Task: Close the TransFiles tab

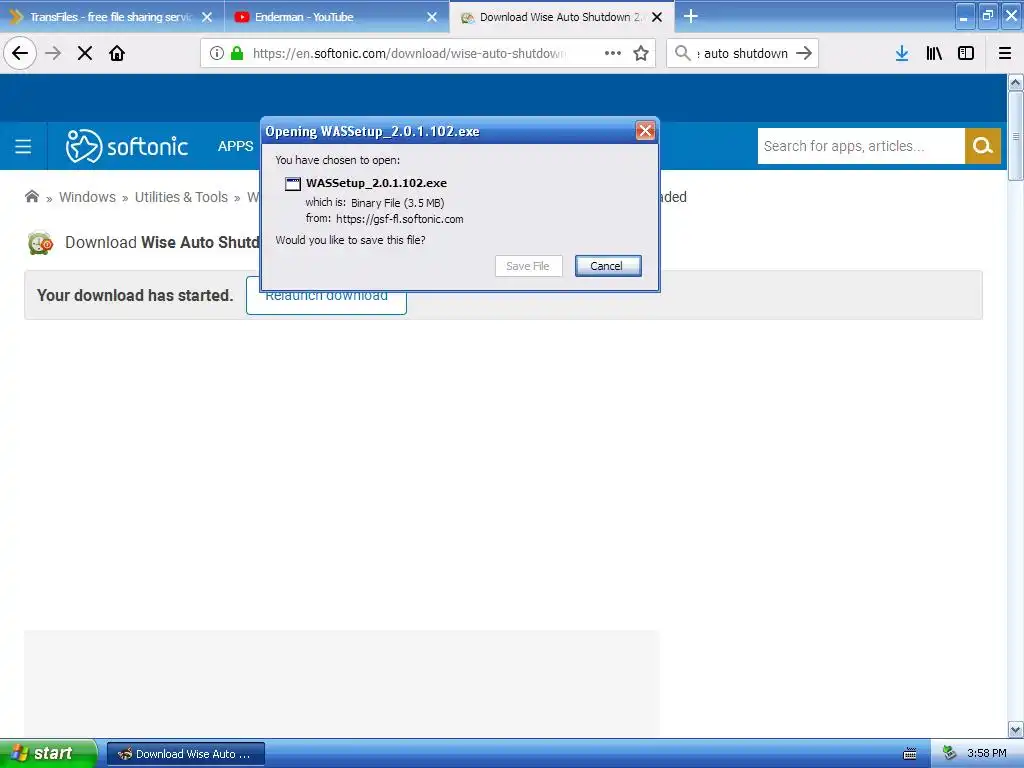Action: pos(207,17)
